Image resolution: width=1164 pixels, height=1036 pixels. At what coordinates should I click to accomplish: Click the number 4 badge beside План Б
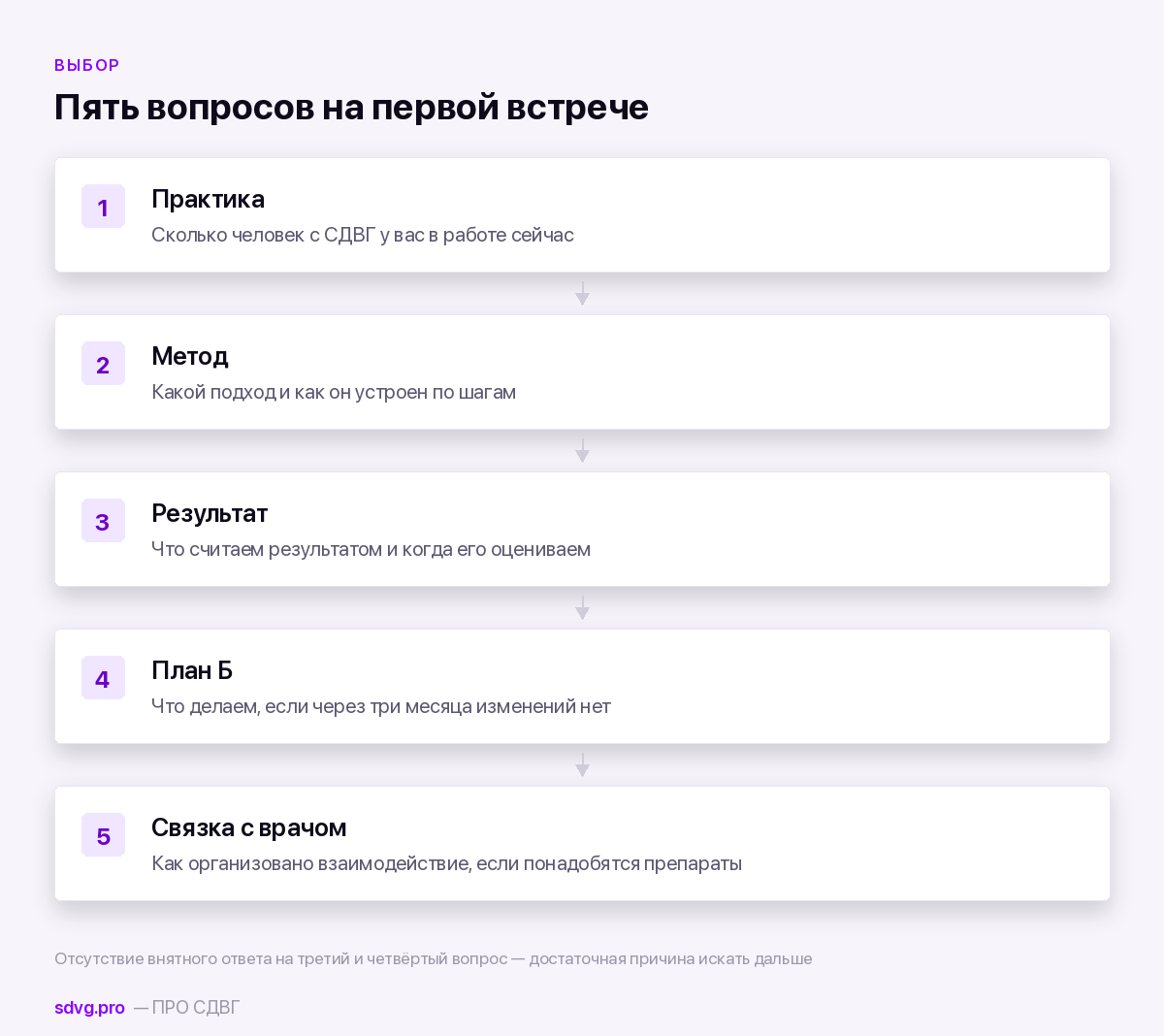pos(103,678)
